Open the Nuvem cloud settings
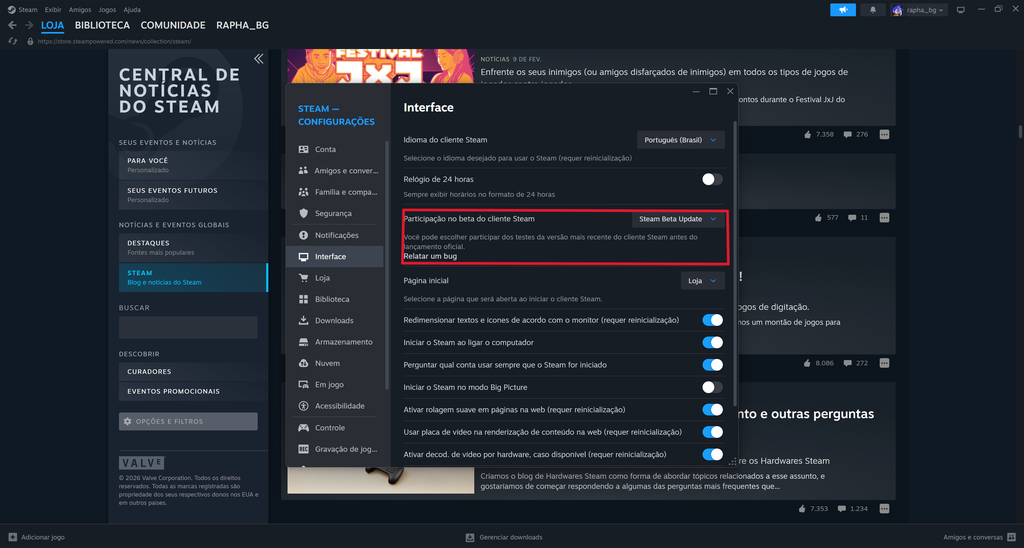Image resolution: width=1024 pixels, height=548 pixels. tap(327, 363)
